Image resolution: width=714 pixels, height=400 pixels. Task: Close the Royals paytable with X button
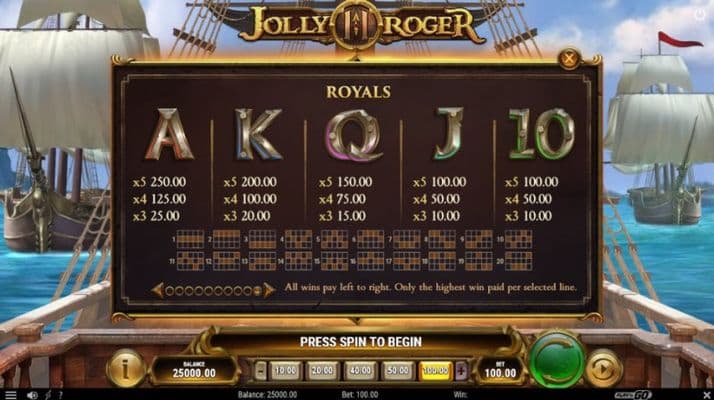(x=569, y=59)
